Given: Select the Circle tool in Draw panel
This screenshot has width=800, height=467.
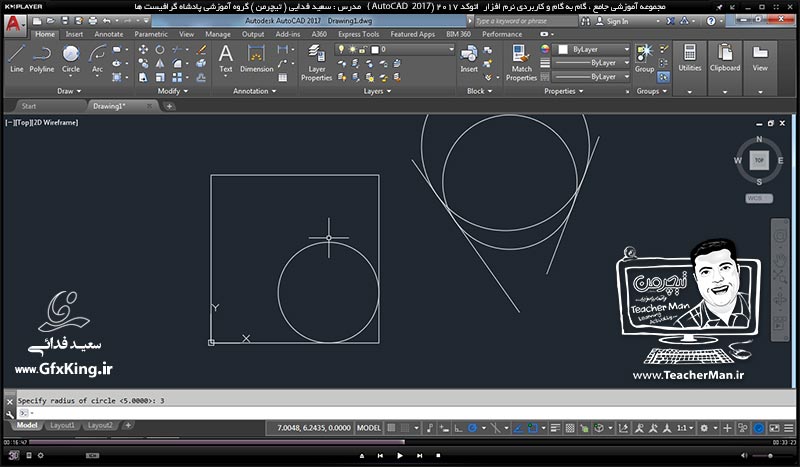Looking at the screenshot, I should (71, 58).
